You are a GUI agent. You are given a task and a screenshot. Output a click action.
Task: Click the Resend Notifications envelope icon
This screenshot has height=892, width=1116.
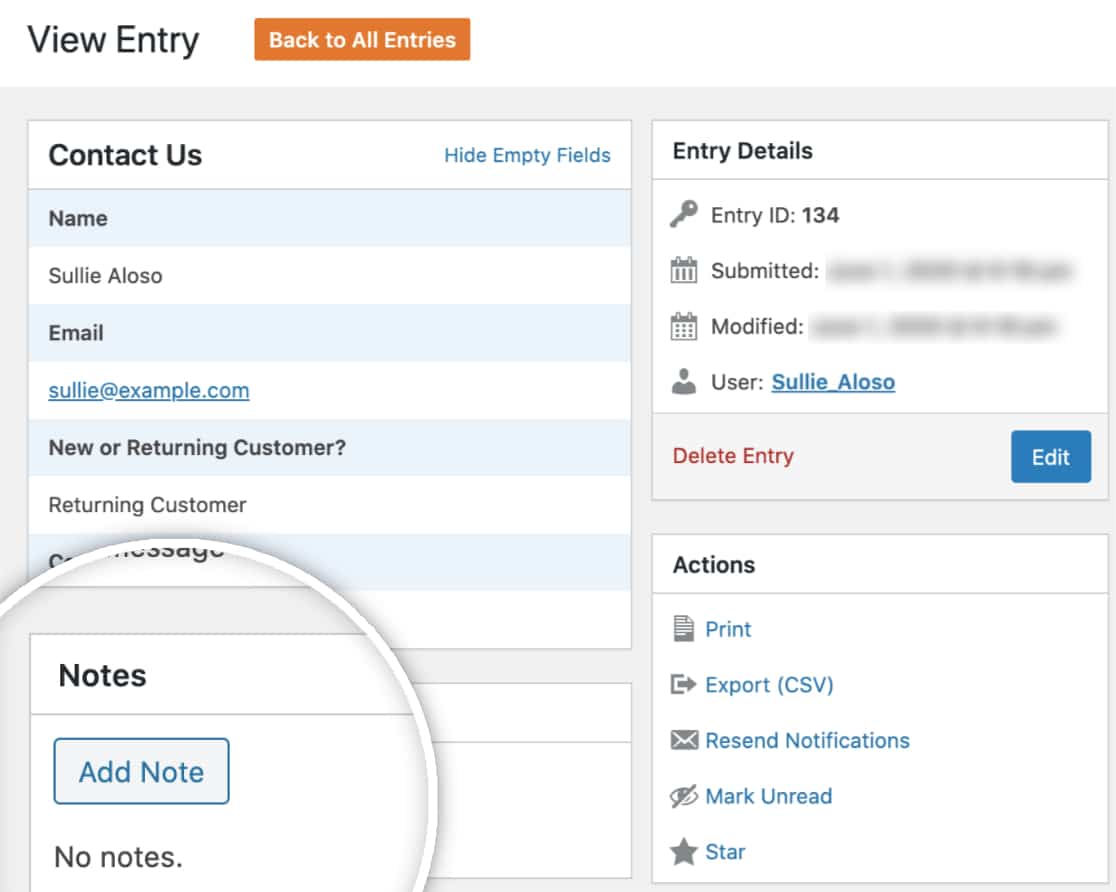(x=684, y=740)
